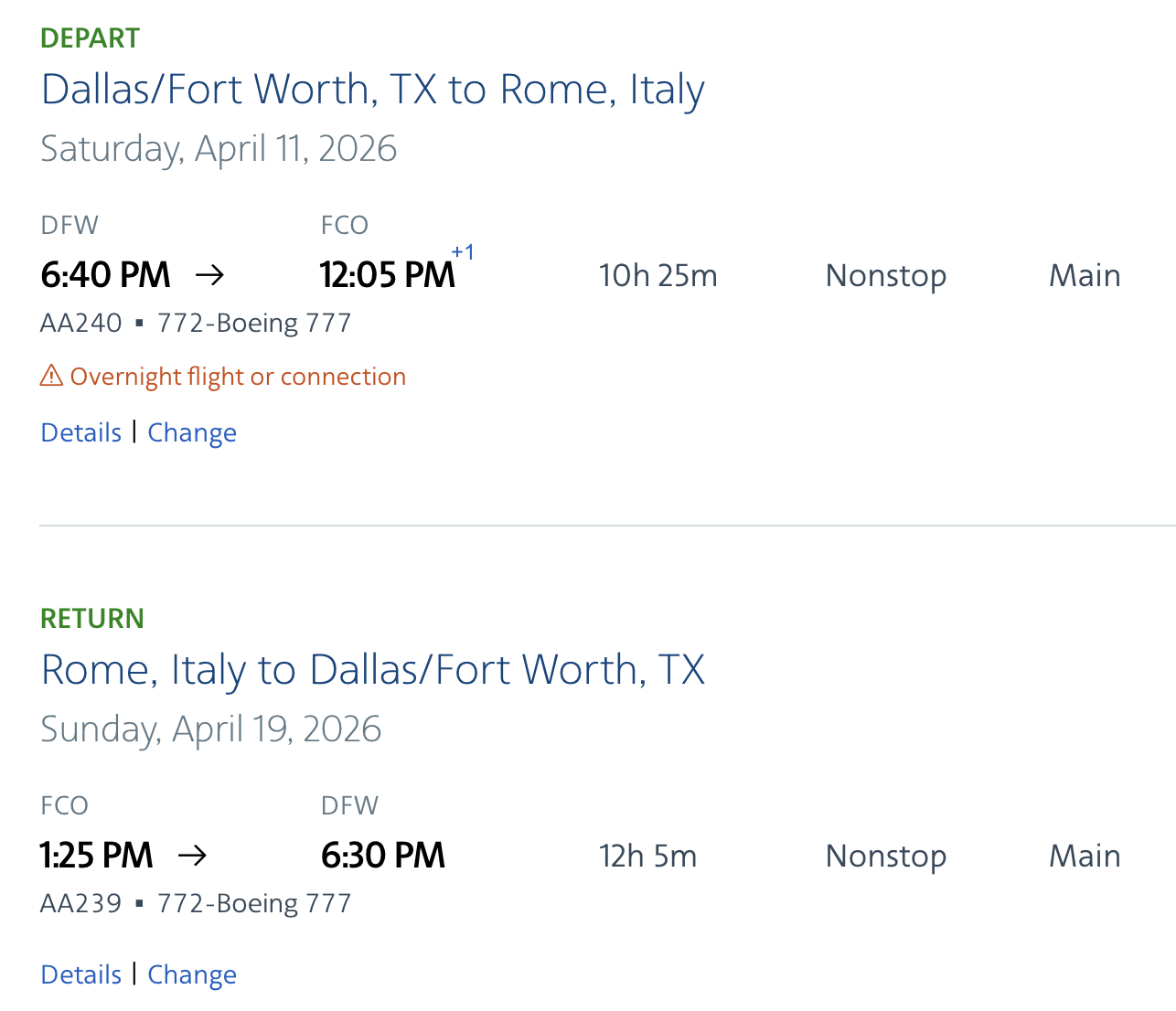
Task: Click the 12h 5m duration text
Action: 647,856
